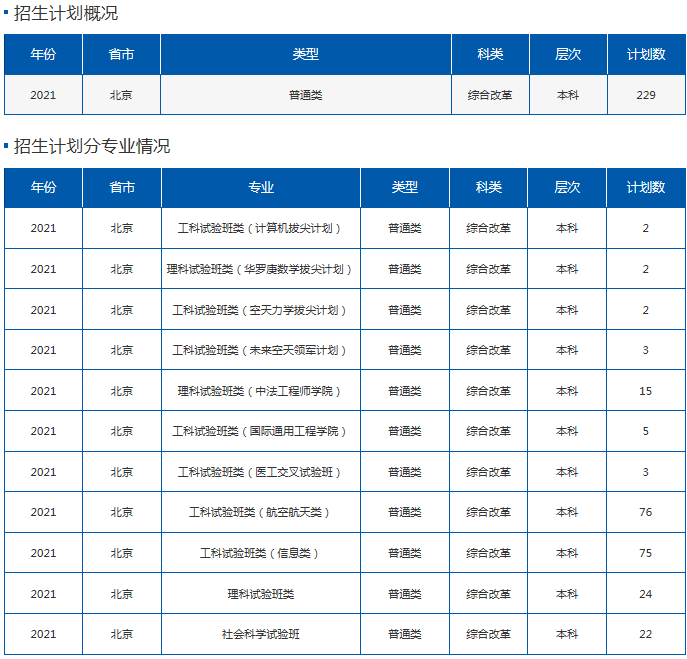The height and width of the screenshot is (659, 687).
Task: Click 综合改革 cell in 社会科学试验班 row
Action: pos(489,634)
